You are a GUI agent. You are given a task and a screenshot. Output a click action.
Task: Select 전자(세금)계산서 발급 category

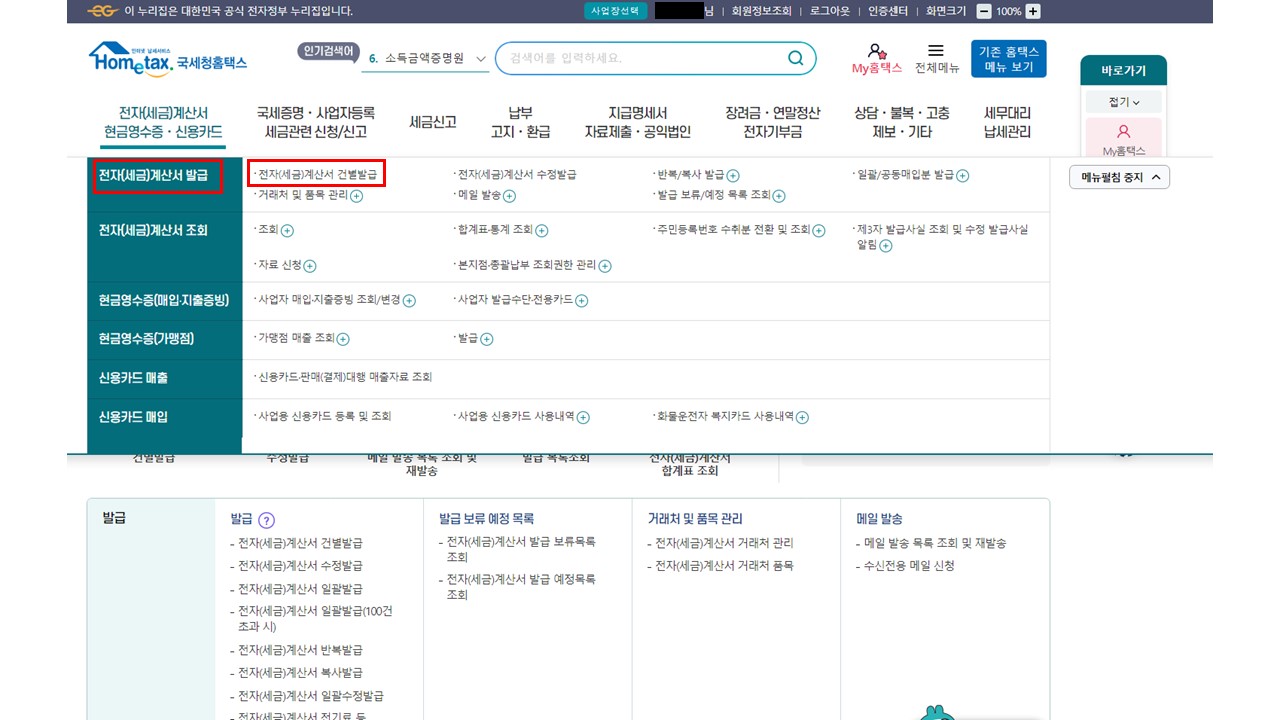point(153,176)
